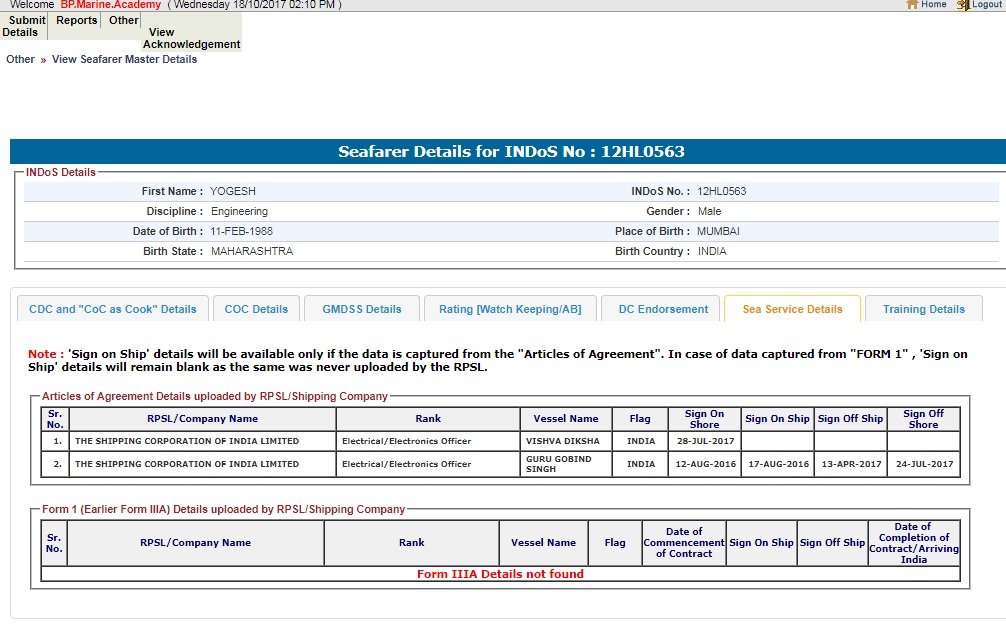Open the GMDSS Details tab
This screenshot has width=1006, height=631.
click(361, 309)
